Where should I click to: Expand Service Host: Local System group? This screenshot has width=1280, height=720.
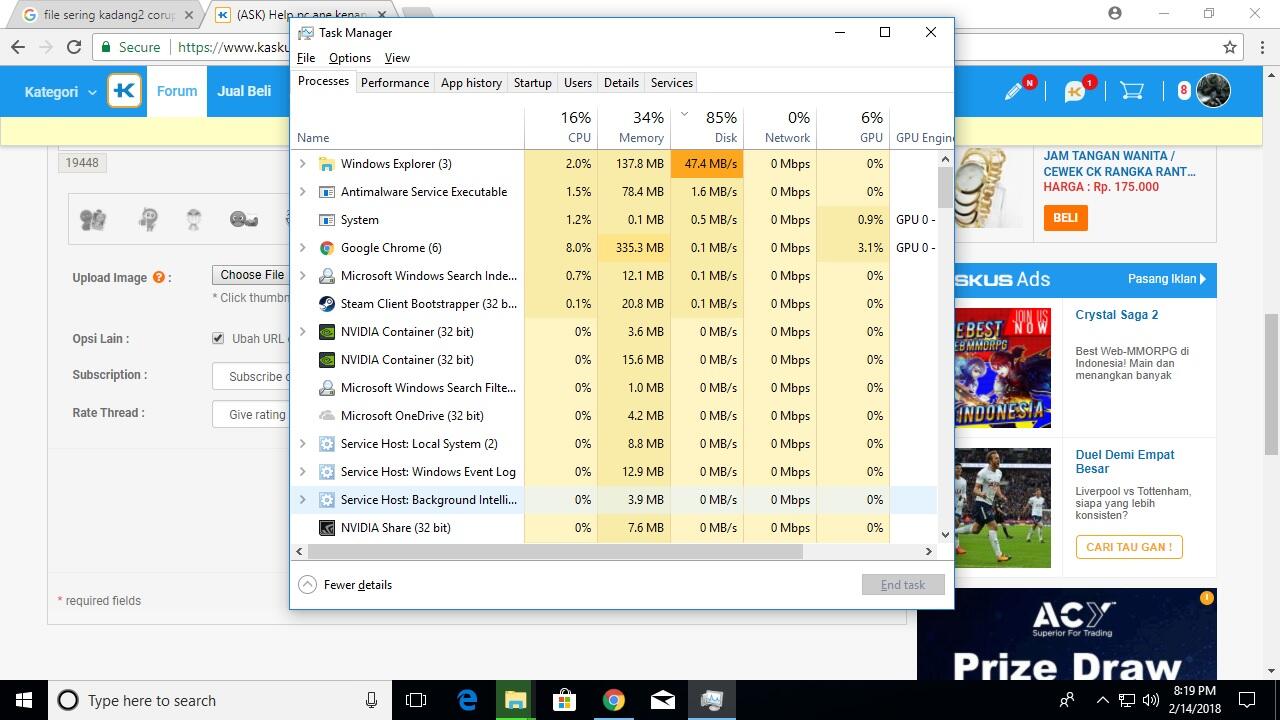click(303, 444)
